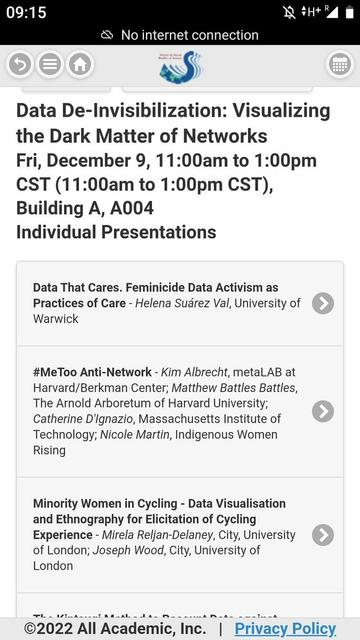Image resolution: width=360 pixels, height=640 pixels.
Task: Tap the conference swan logo
Action: 180,67
